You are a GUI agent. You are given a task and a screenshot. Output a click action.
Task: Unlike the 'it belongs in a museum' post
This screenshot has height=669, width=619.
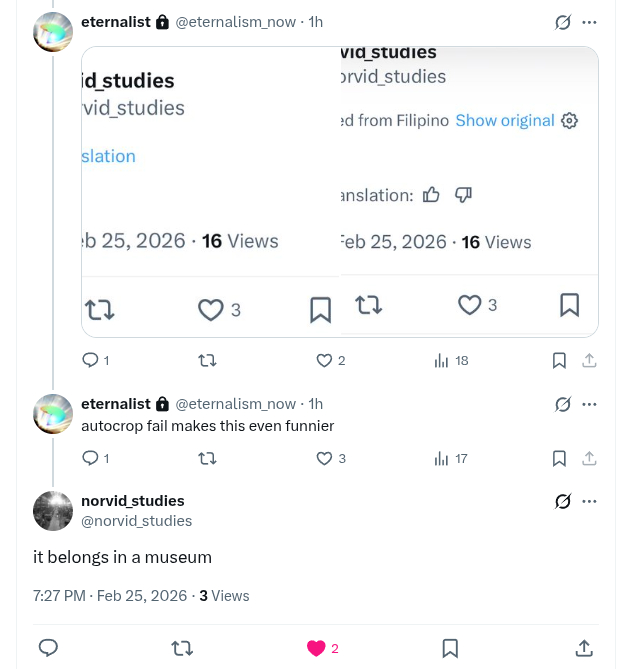(x=317, y=648)
